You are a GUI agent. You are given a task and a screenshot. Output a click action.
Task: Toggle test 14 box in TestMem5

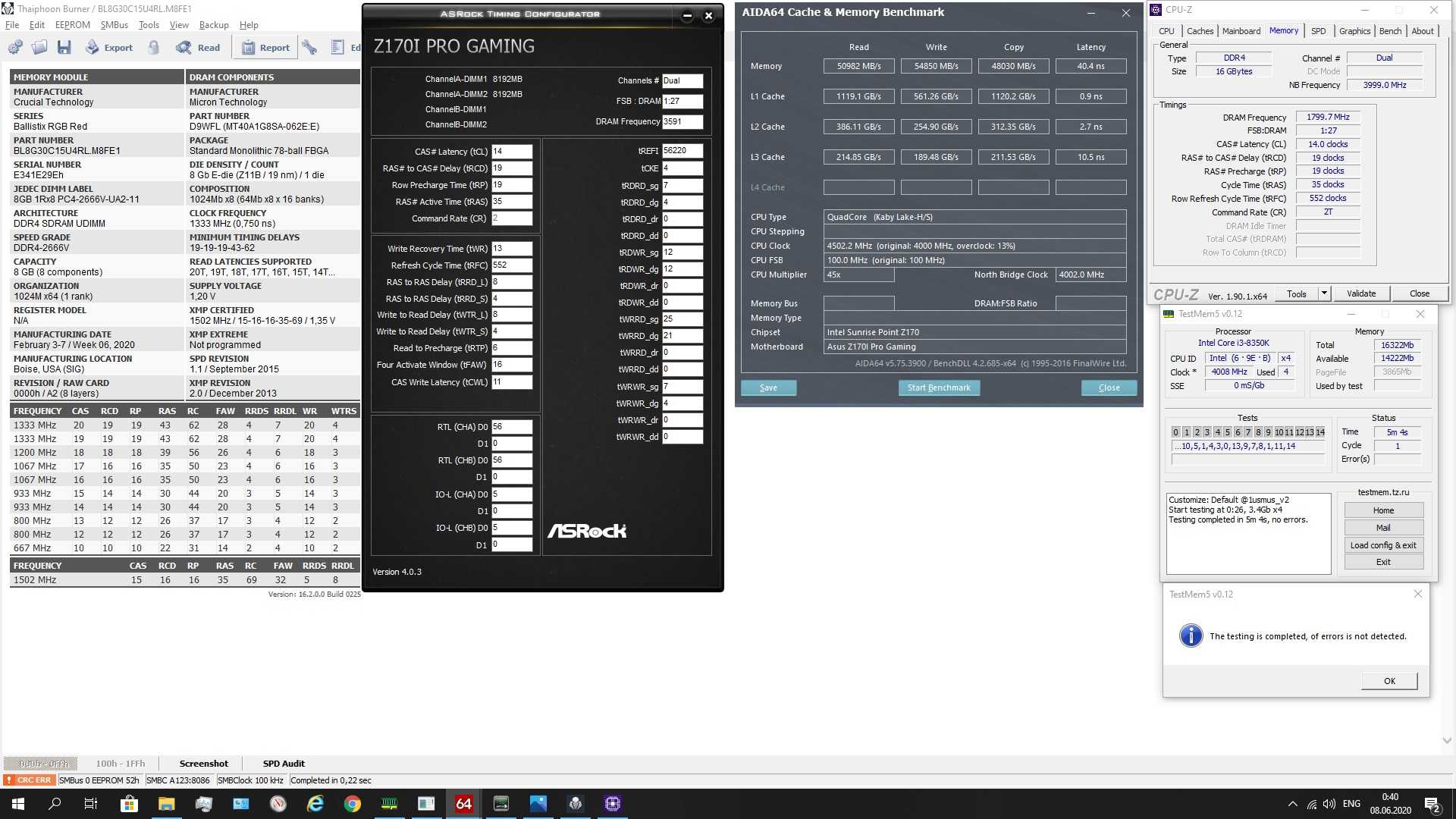tap(1320, 432)
